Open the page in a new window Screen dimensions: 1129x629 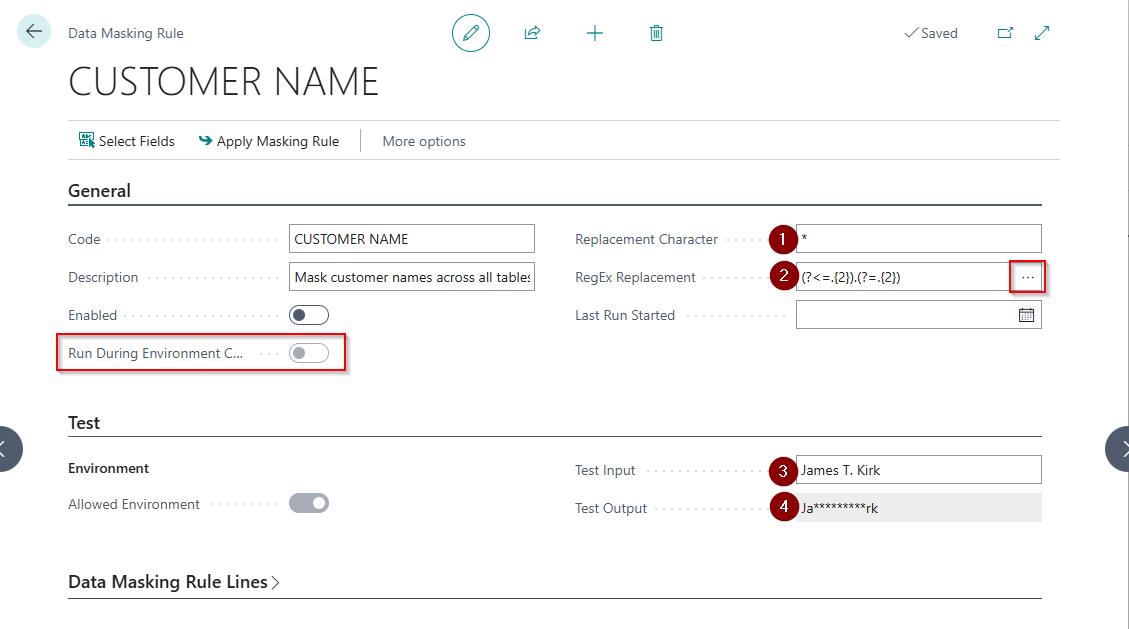coord(1004,32)
